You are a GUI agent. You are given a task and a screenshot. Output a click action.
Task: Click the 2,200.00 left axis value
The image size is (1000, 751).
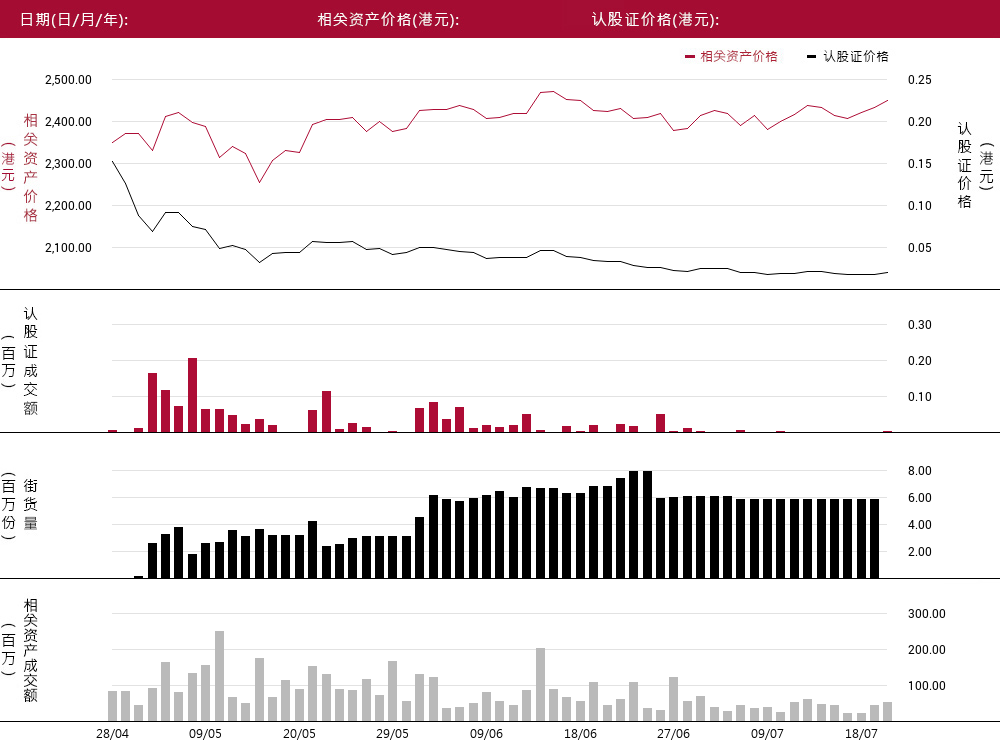68,206
